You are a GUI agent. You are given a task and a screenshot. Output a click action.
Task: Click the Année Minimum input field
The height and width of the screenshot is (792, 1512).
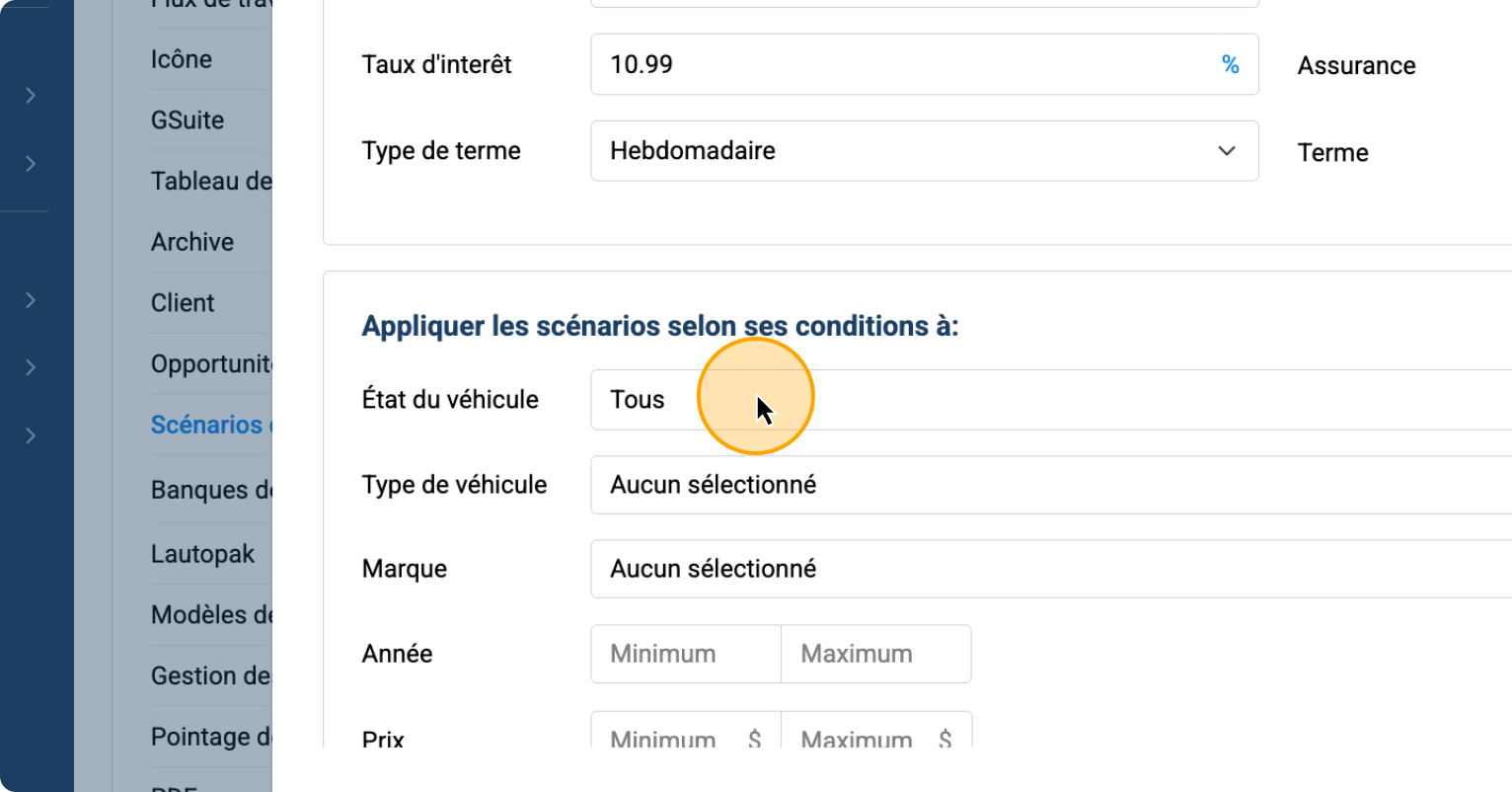point(685,654)
